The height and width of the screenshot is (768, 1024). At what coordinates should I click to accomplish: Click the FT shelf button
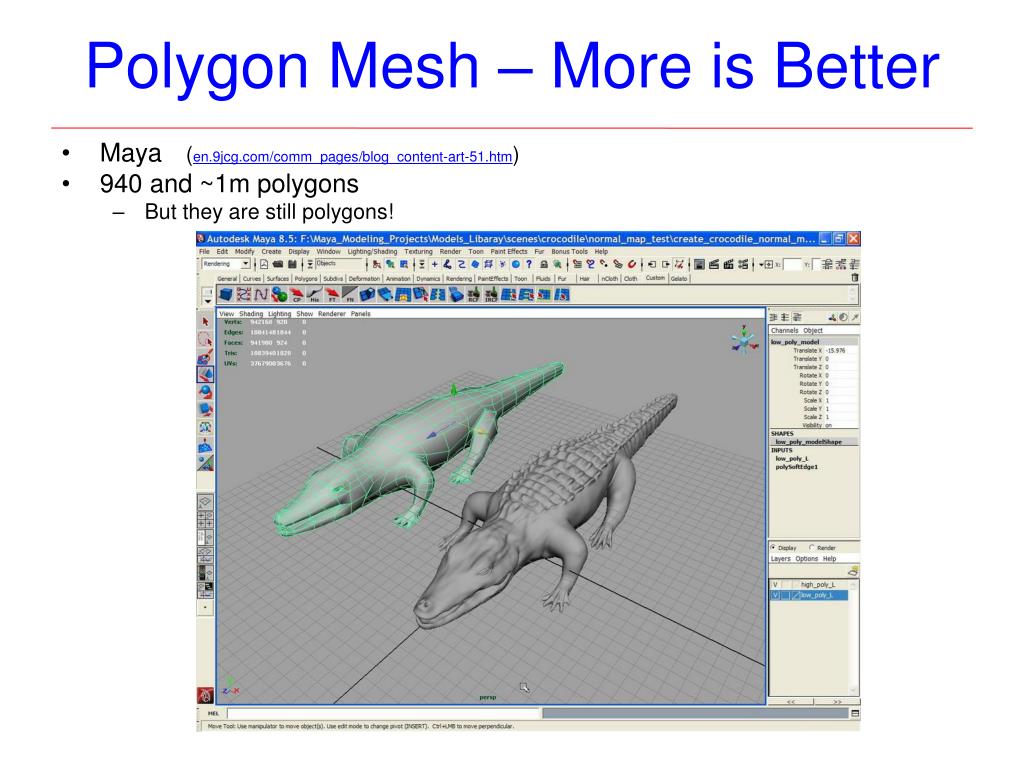[332, 295]
